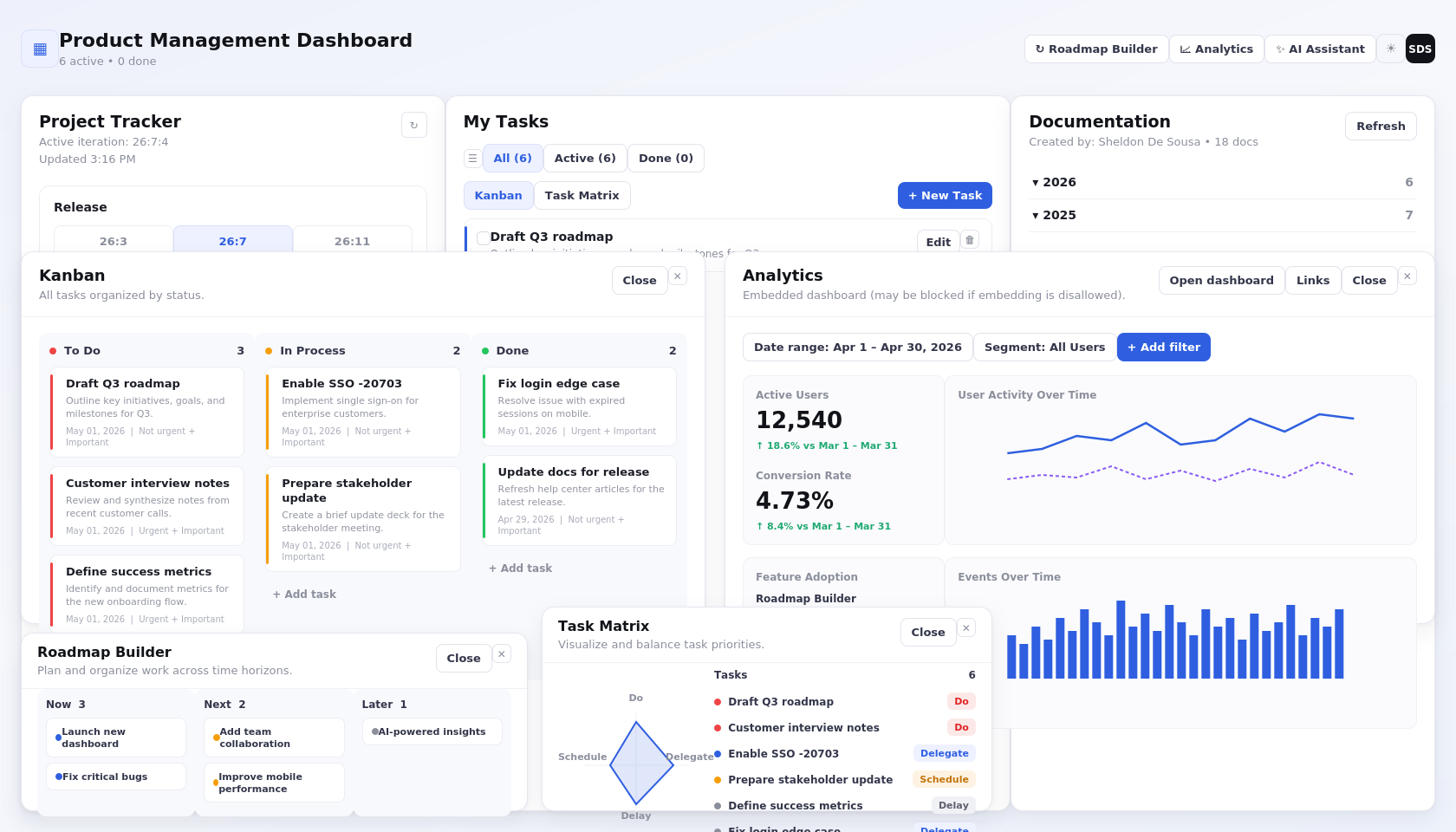
Task: Open Roadmap Builder from the header
Action: click(x=1096, y=49)
